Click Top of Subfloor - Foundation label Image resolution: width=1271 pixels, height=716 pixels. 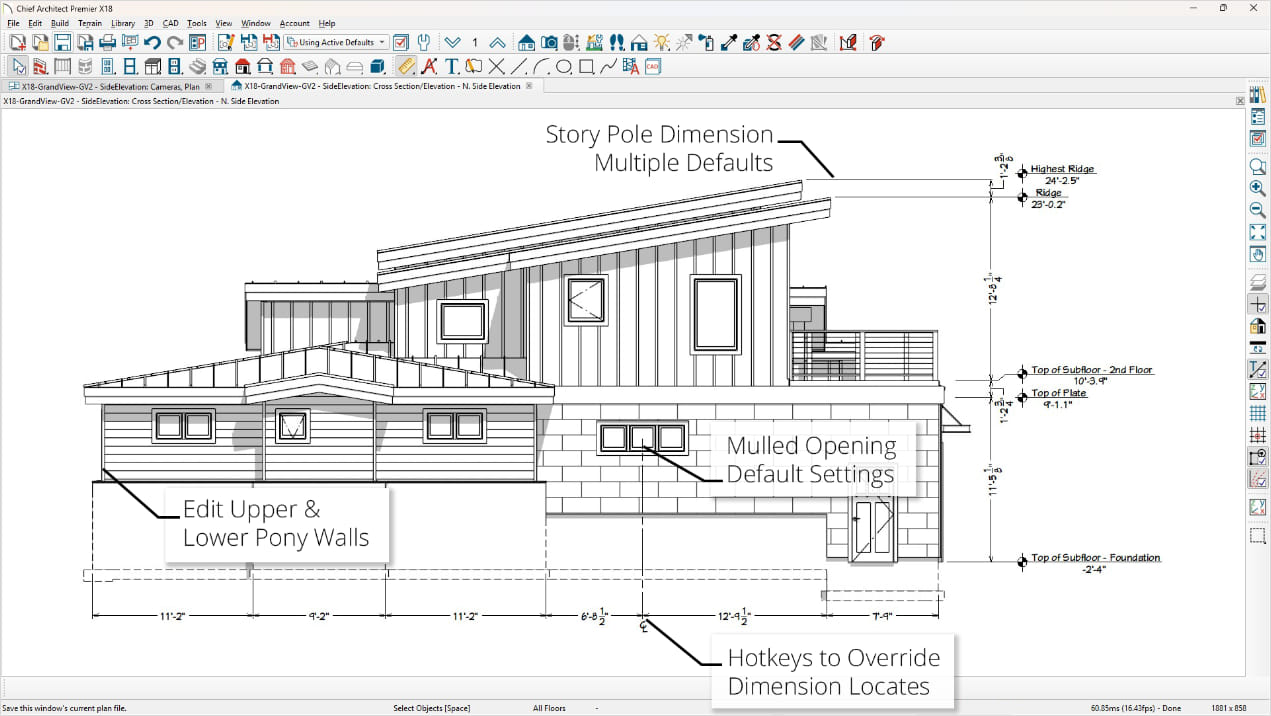click(x=1096, y=558)
